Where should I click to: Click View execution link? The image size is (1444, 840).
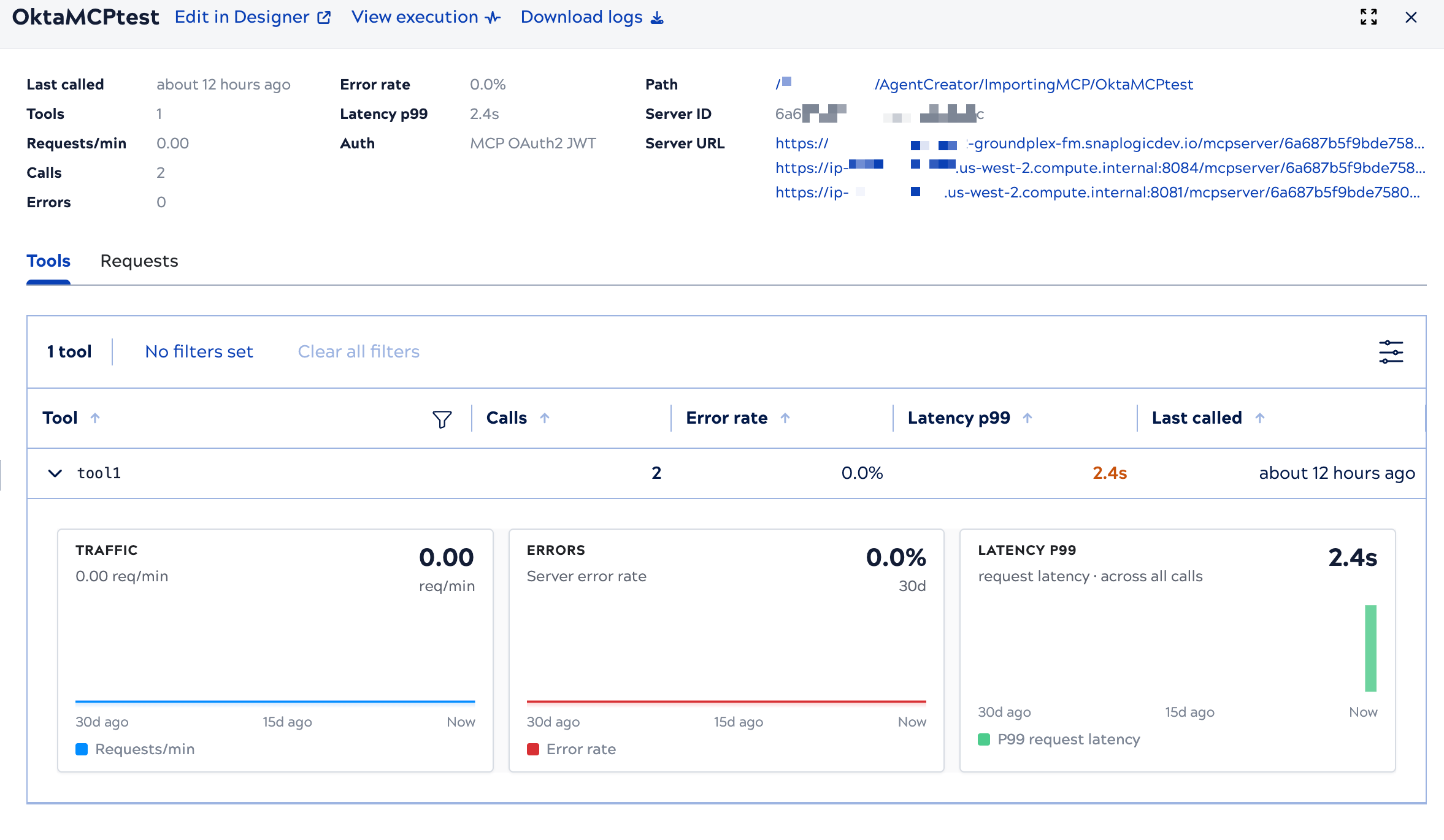[x=426, y=17]
